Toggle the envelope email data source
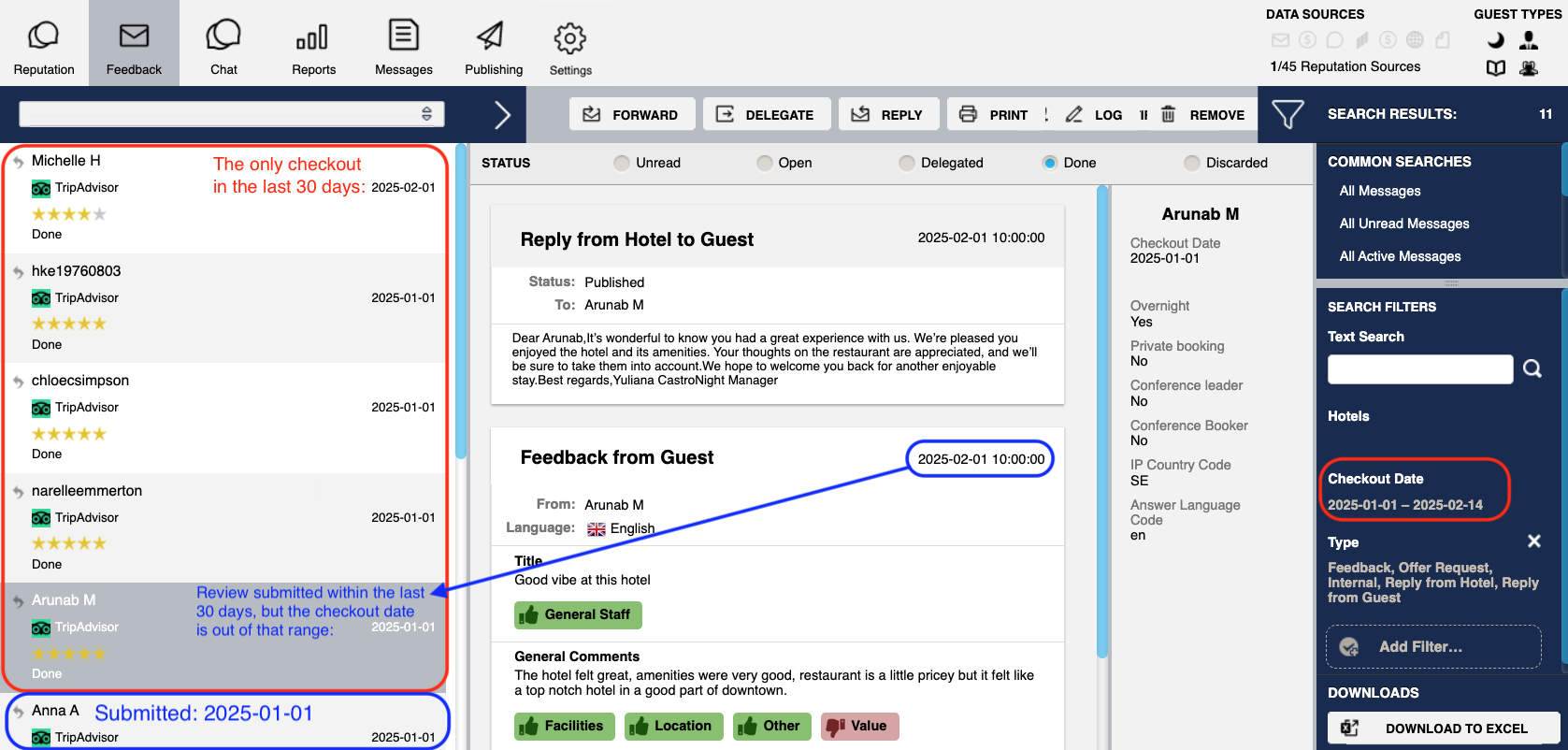Viewport: 1568px width, 750px height. click(1281, 40)
